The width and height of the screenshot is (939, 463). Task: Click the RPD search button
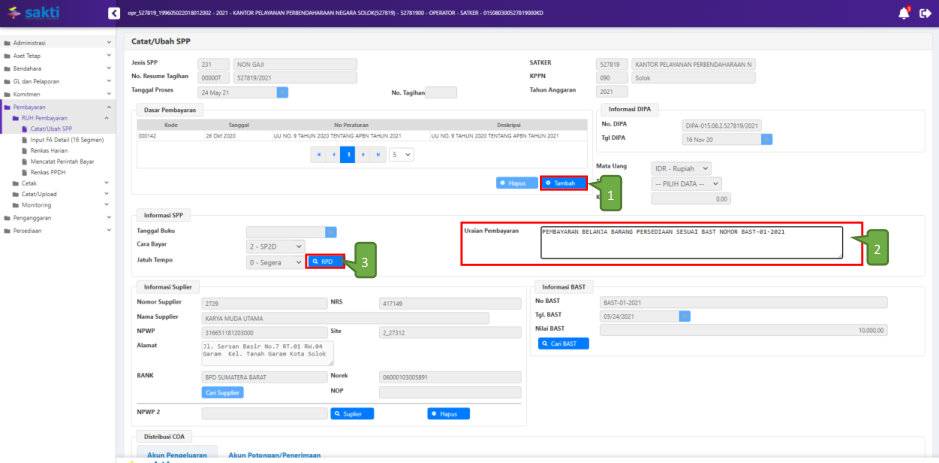click(326, 261)
